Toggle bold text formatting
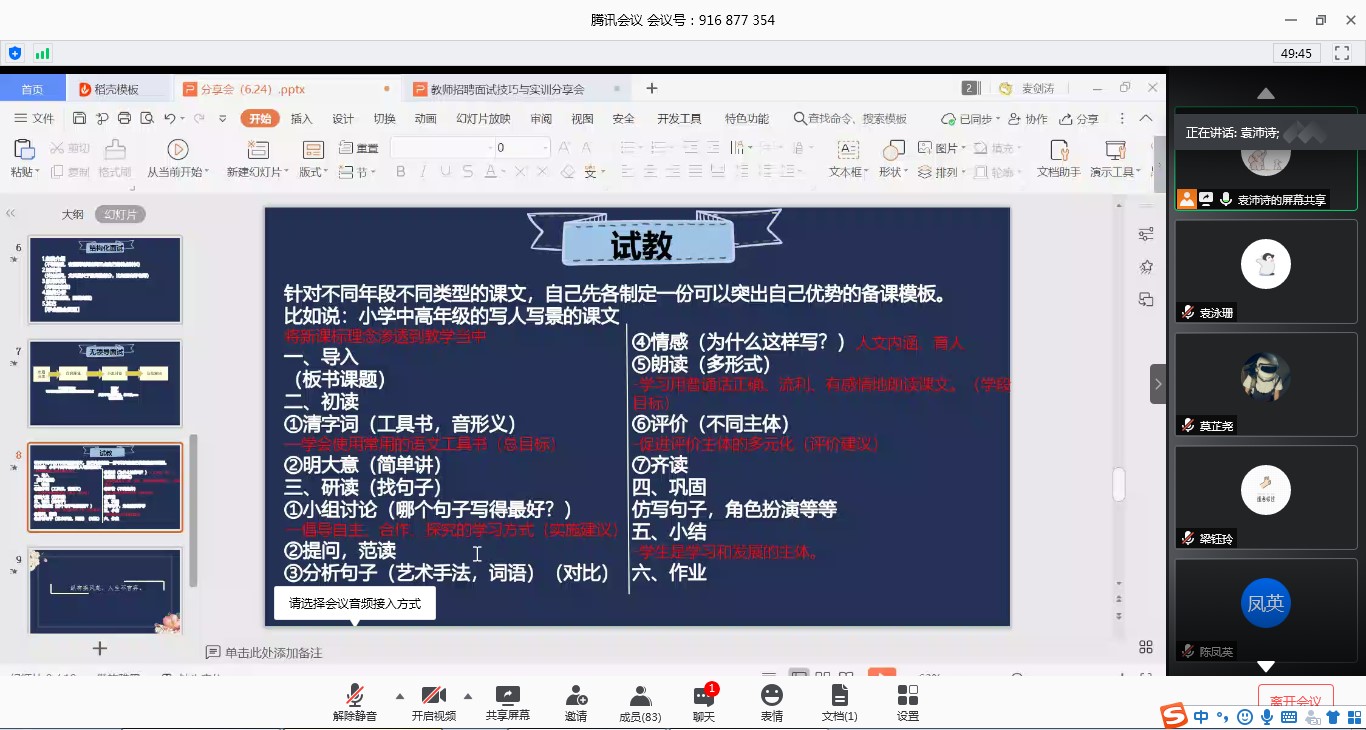The height and width of the screenshot is (730, 1366). (x=400, y=172)
